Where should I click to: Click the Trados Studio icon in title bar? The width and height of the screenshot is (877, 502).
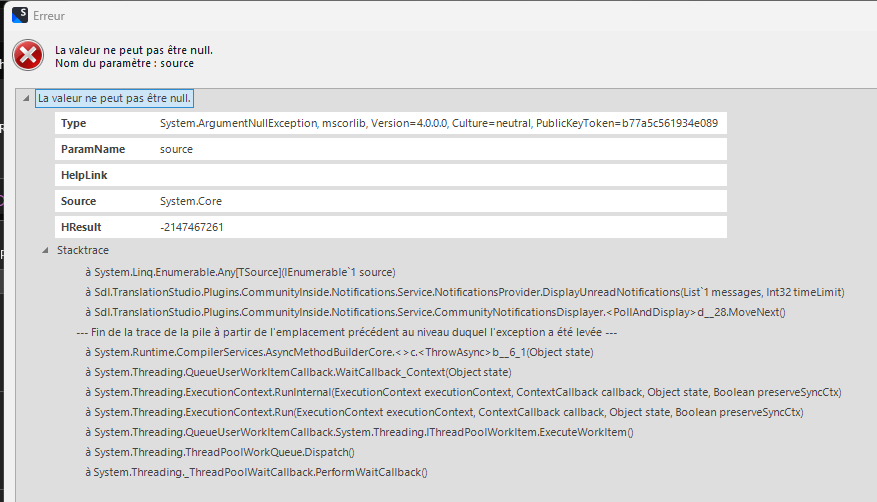(x=20, y=15)
